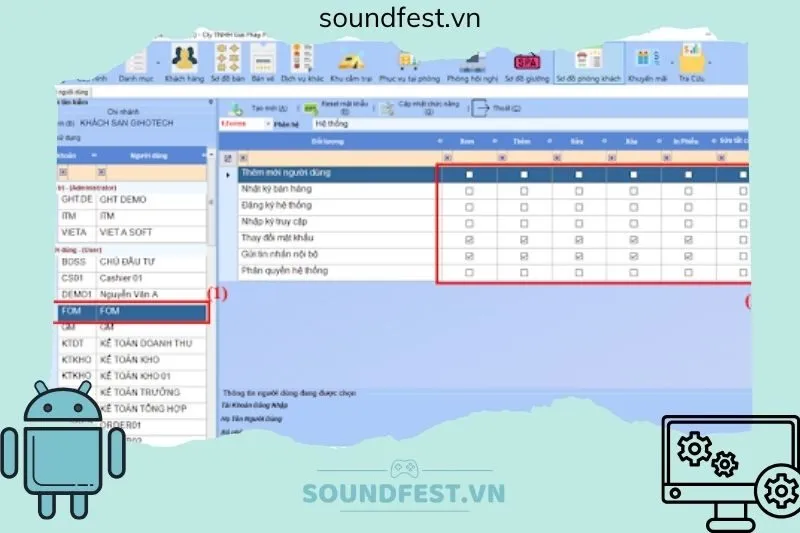Uncheck Thêm for Thay đổi mật khẩu
The height and width of the screenshot is (533, 800).
pos(525,239)
